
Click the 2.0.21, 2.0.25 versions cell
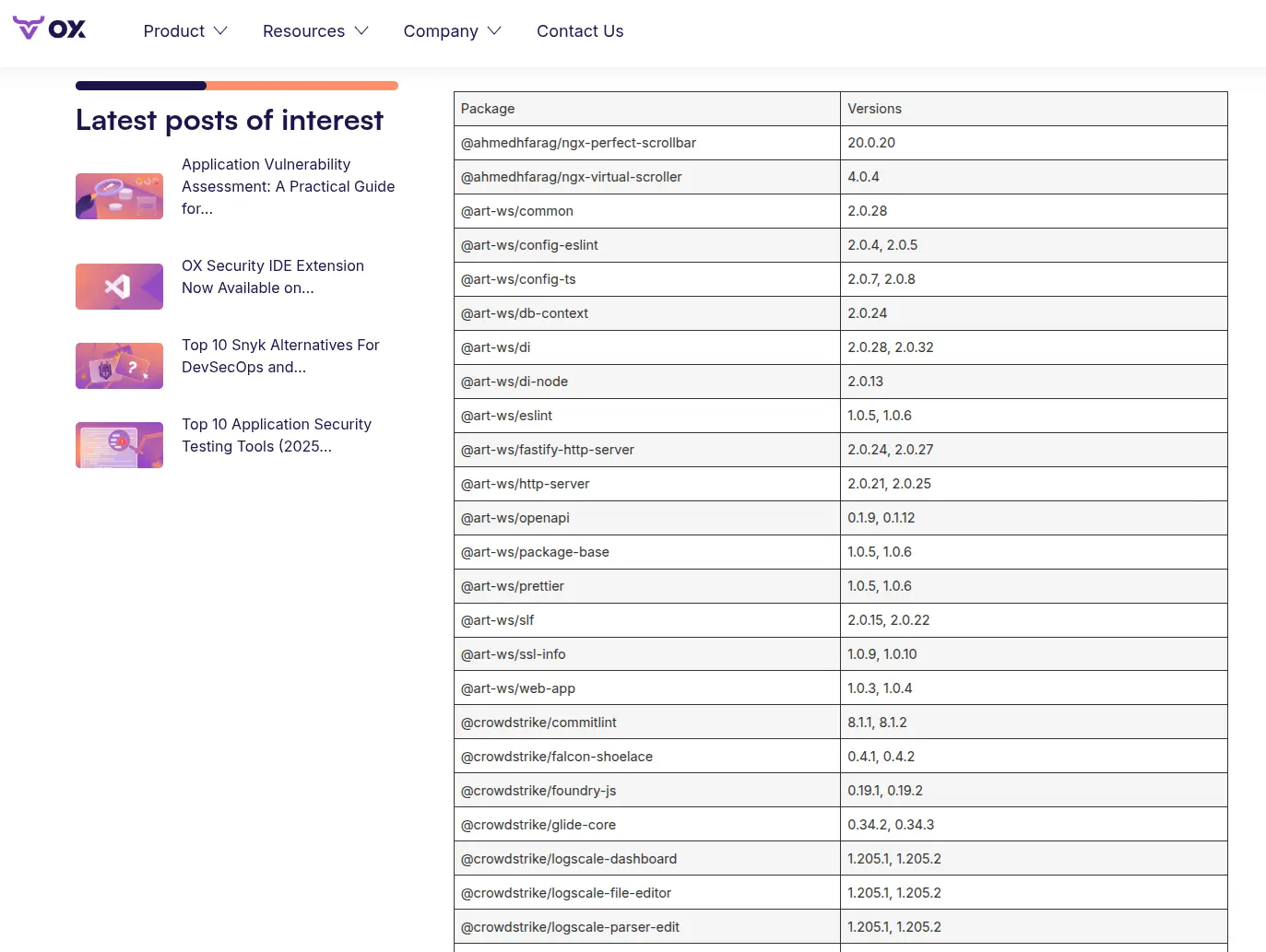tap(1034, 484)
